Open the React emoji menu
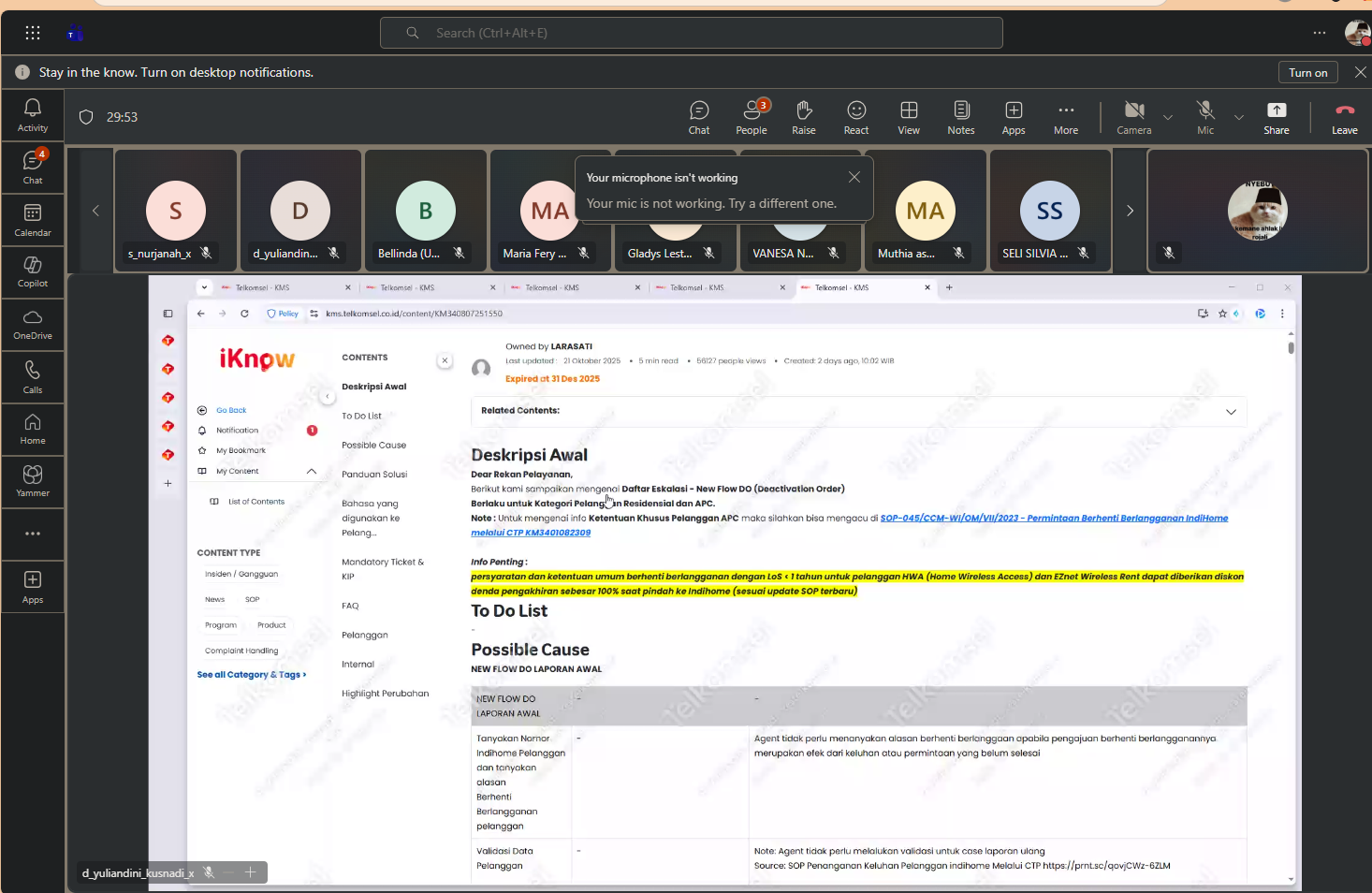 tap(856, 118)
